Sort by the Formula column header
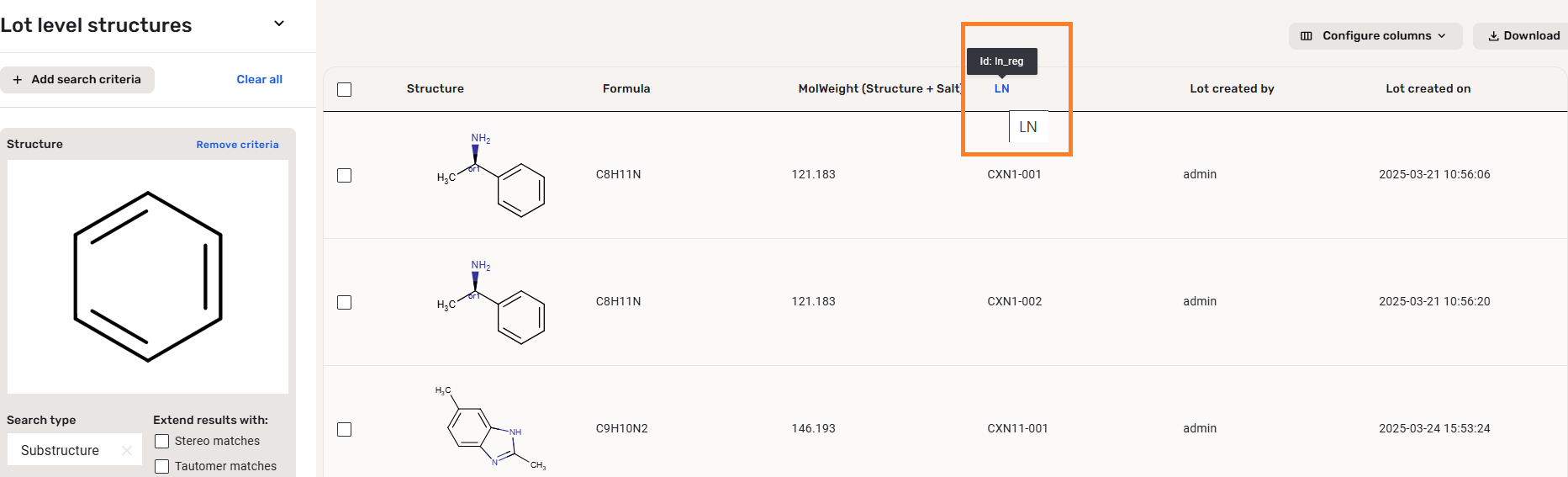Image resolution: width=1568 pixels, height=477 pixels. click(x=626, y=89)
